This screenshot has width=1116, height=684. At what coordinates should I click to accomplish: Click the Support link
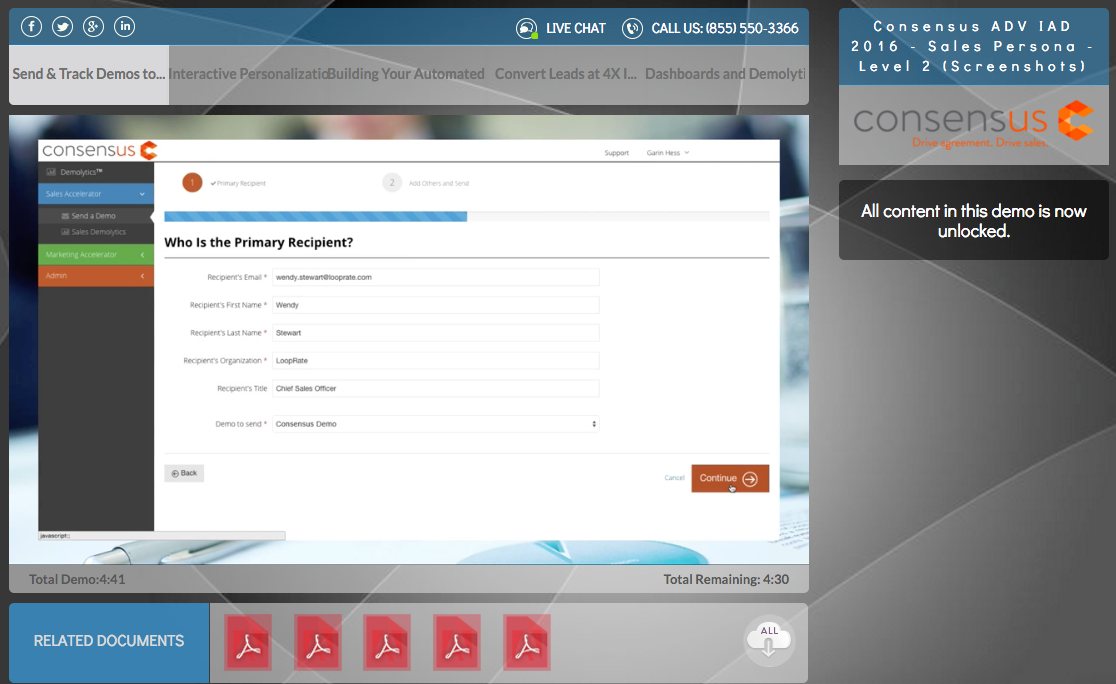click(616, 153)
